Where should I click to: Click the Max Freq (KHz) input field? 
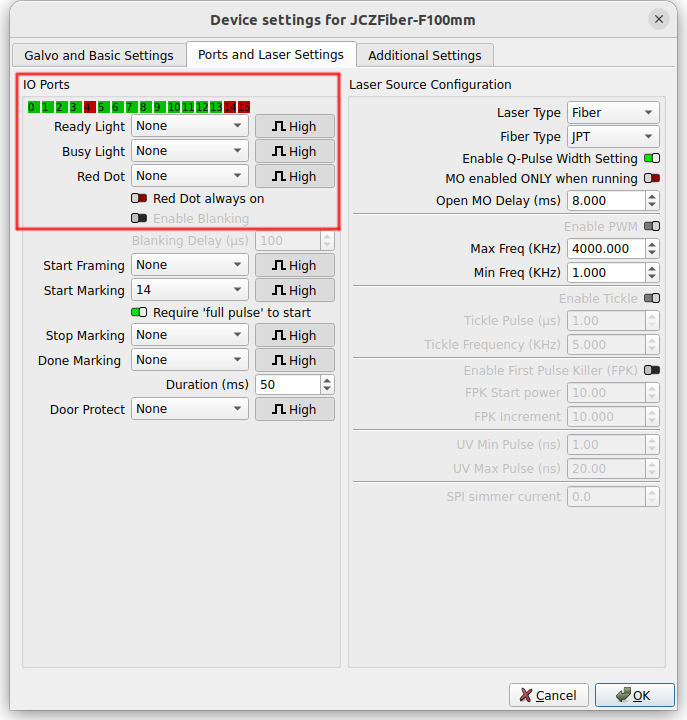606,248
